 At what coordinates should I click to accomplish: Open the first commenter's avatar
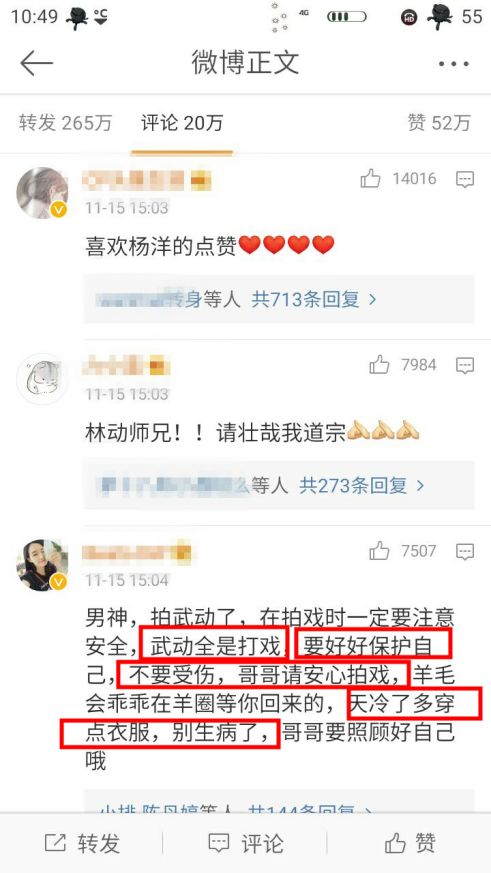coord(42,193)
